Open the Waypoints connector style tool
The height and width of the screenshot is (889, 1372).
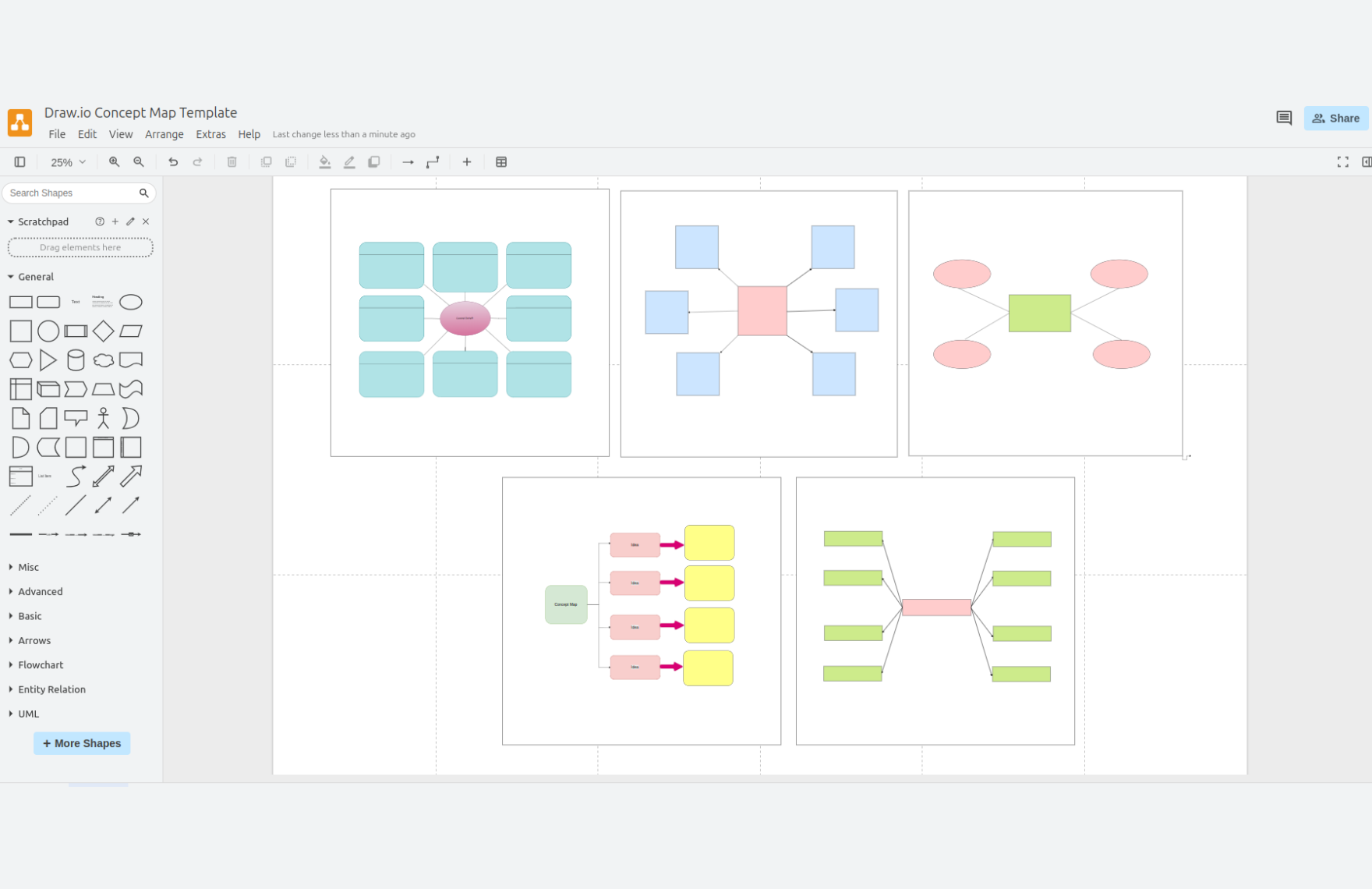pos(433,162)
